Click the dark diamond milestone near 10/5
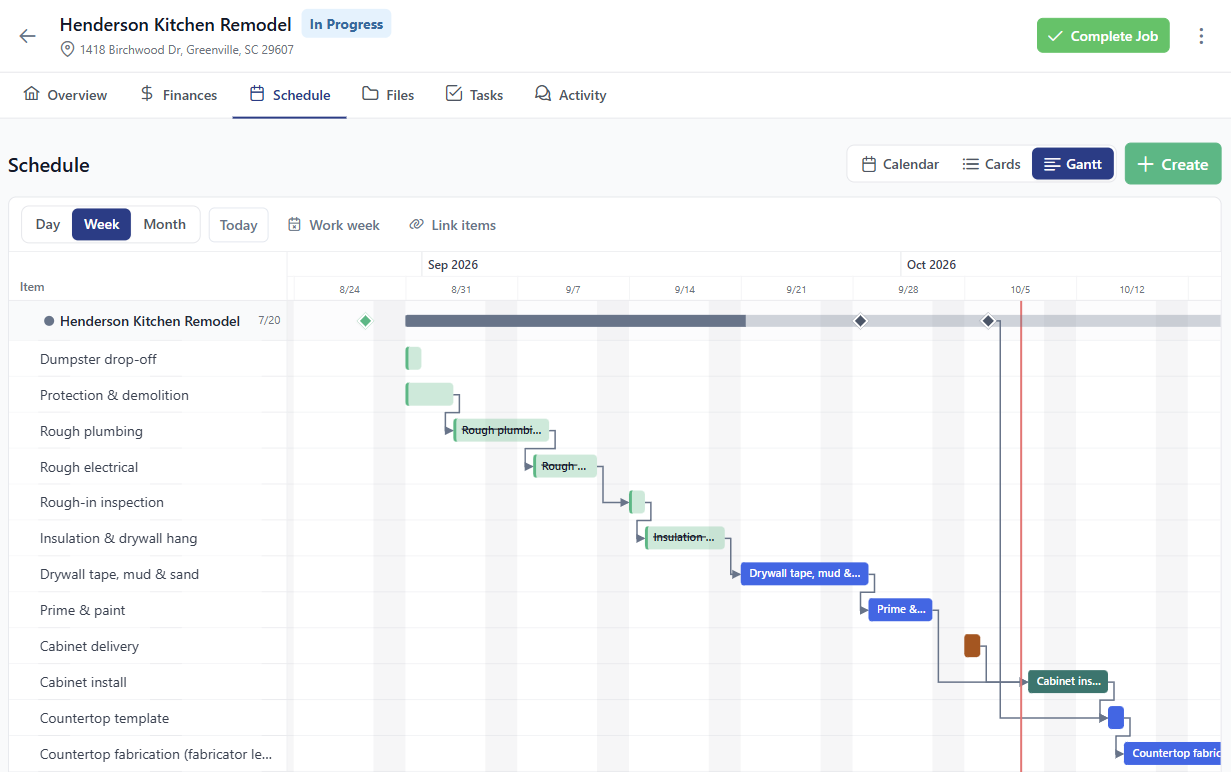Viewport: 1231px width, 772px height. point(988,321)
